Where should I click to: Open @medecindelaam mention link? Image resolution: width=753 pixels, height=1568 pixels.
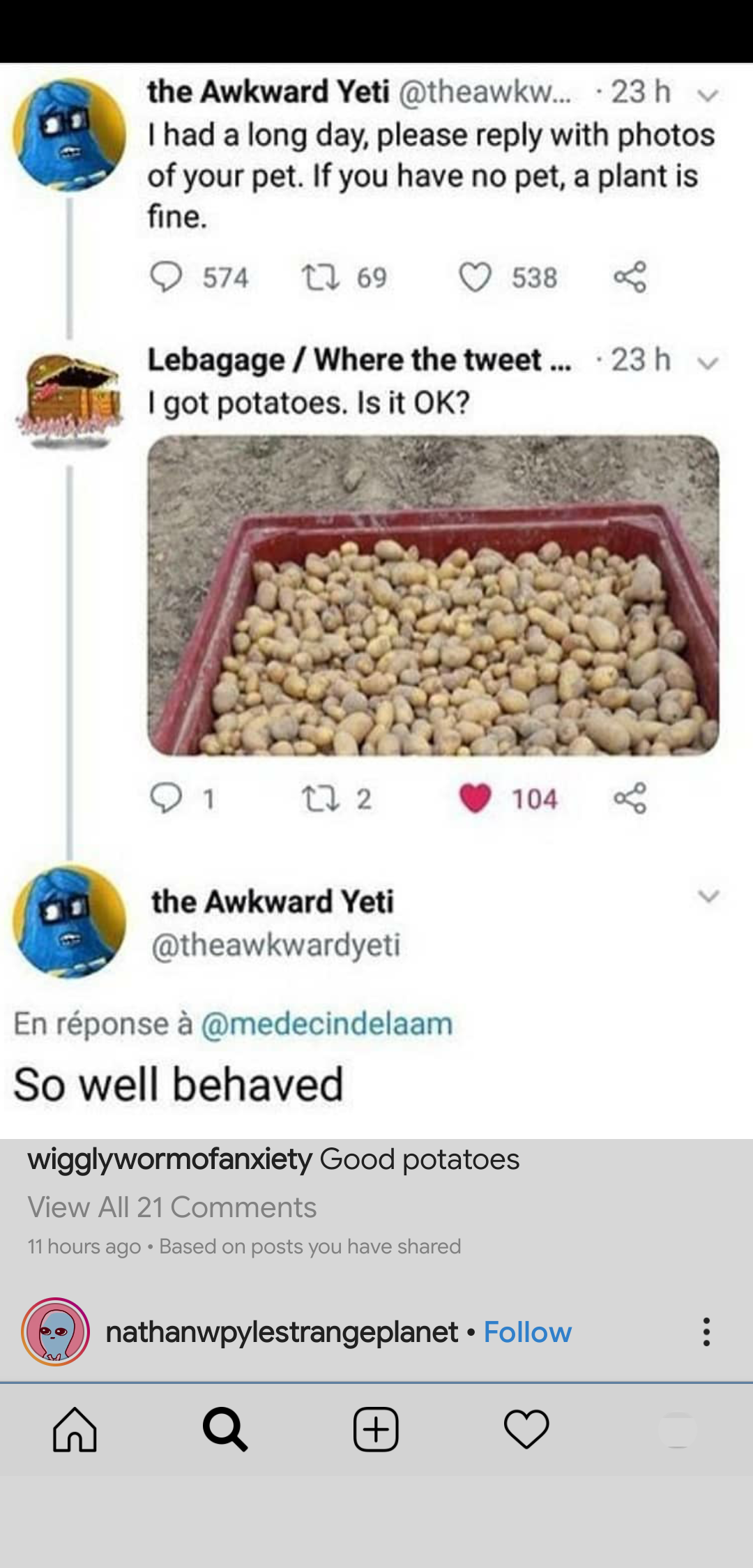[x=327, y=1023]
